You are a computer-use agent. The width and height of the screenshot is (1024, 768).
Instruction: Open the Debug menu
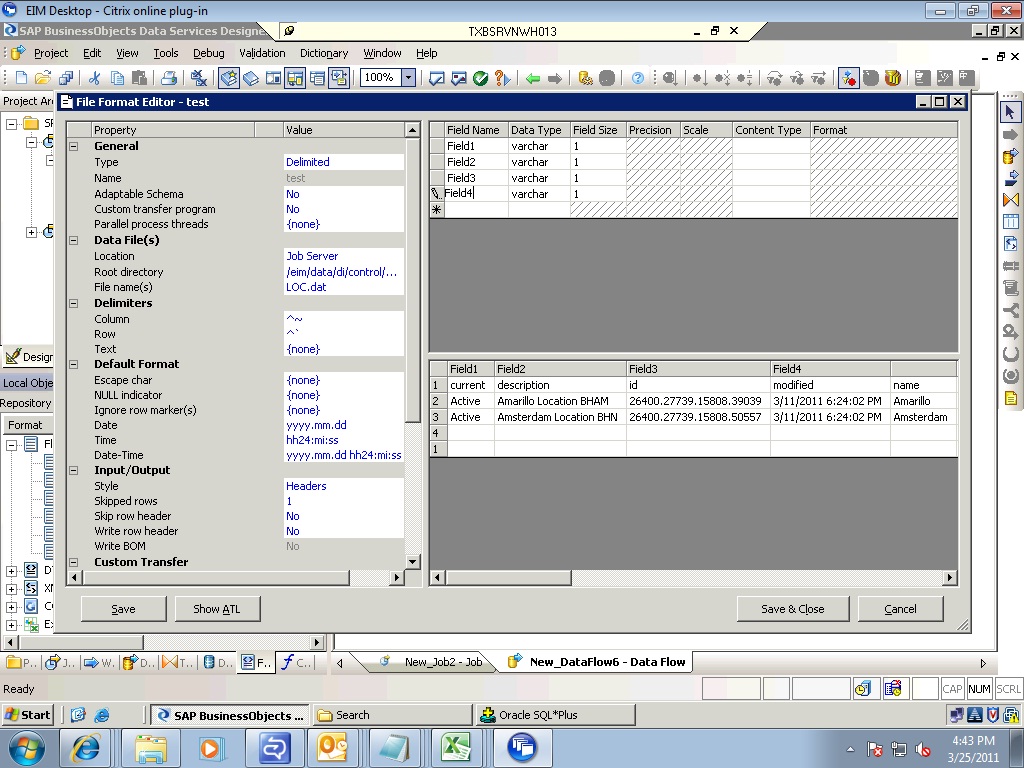click(x=208, y=53)
